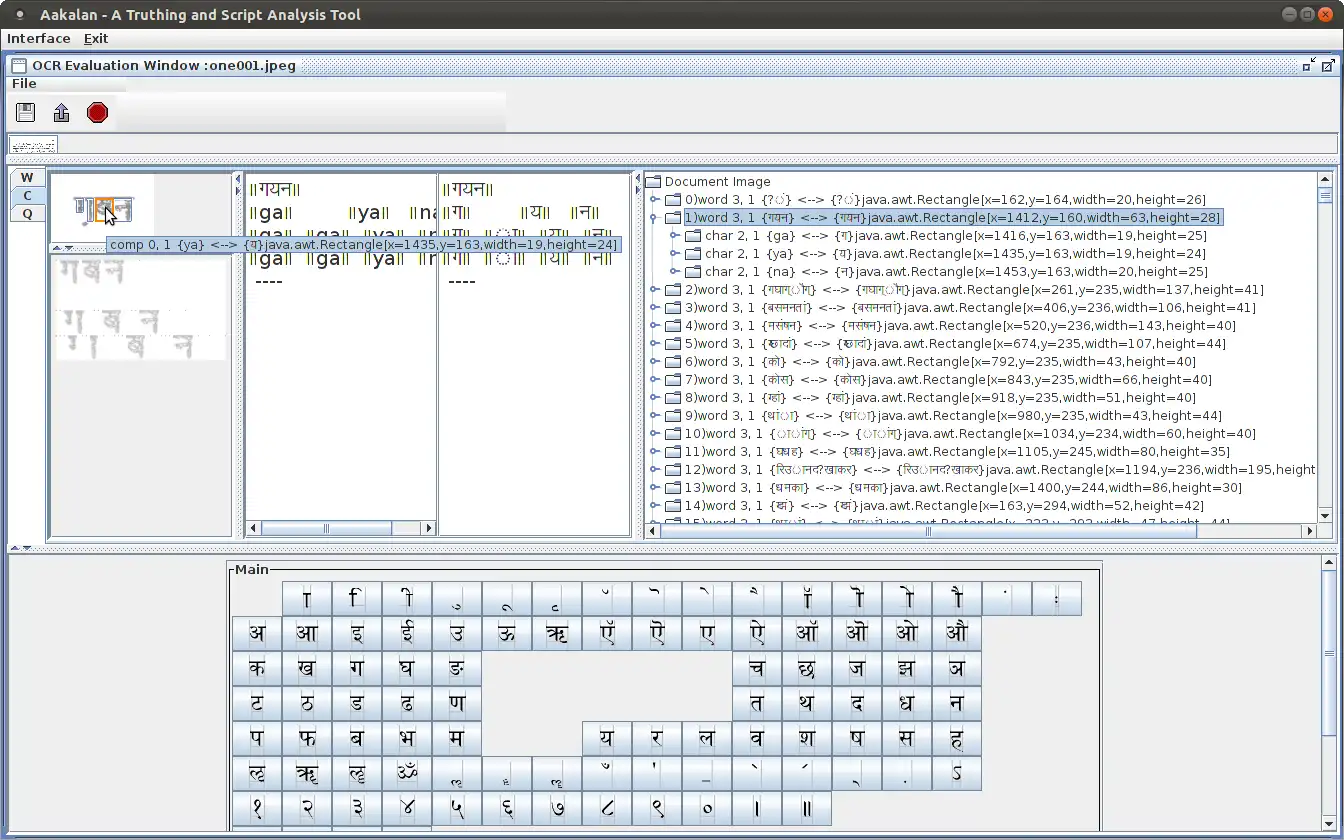The height and width of the screenshot is (840, 1344).
Task: Expand the 2)word node at x=261
Action: (655, 289)
